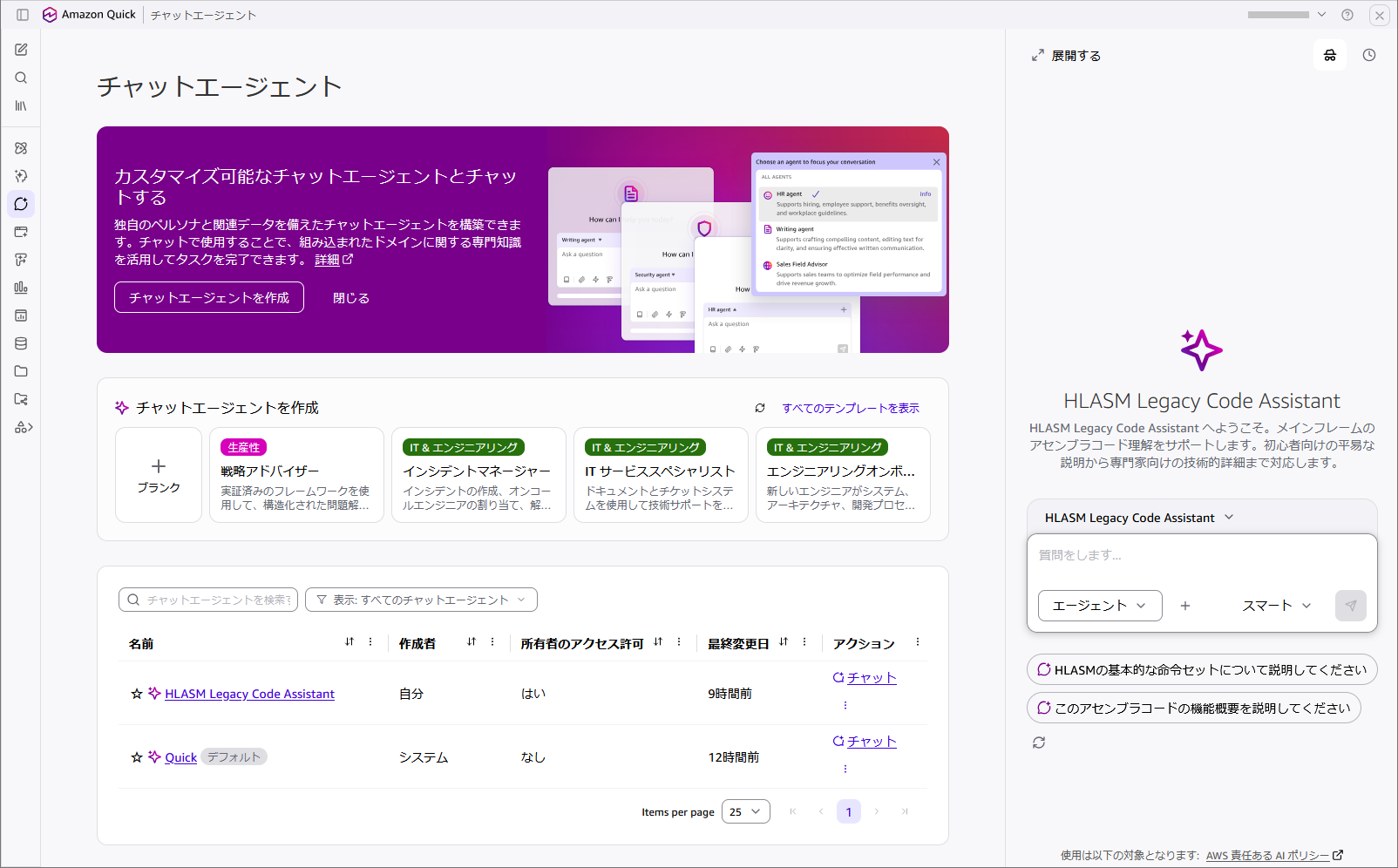The width and height of the screenshot is (1398, 868).
Task: Open the sparkle research icon in the sidebar
Action: pos(21,176)
